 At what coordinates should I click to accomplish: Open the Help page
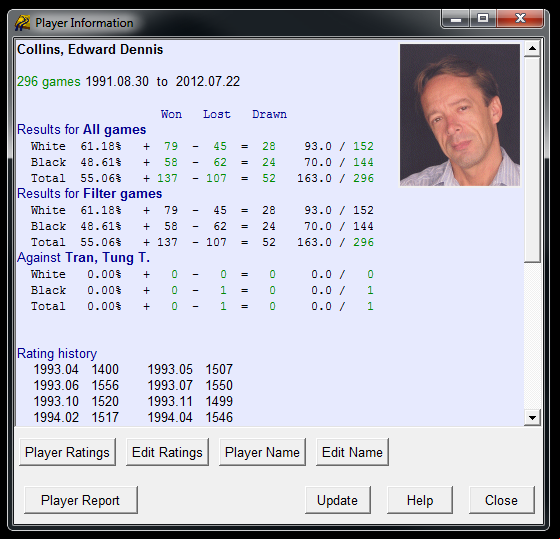point(420,500)
